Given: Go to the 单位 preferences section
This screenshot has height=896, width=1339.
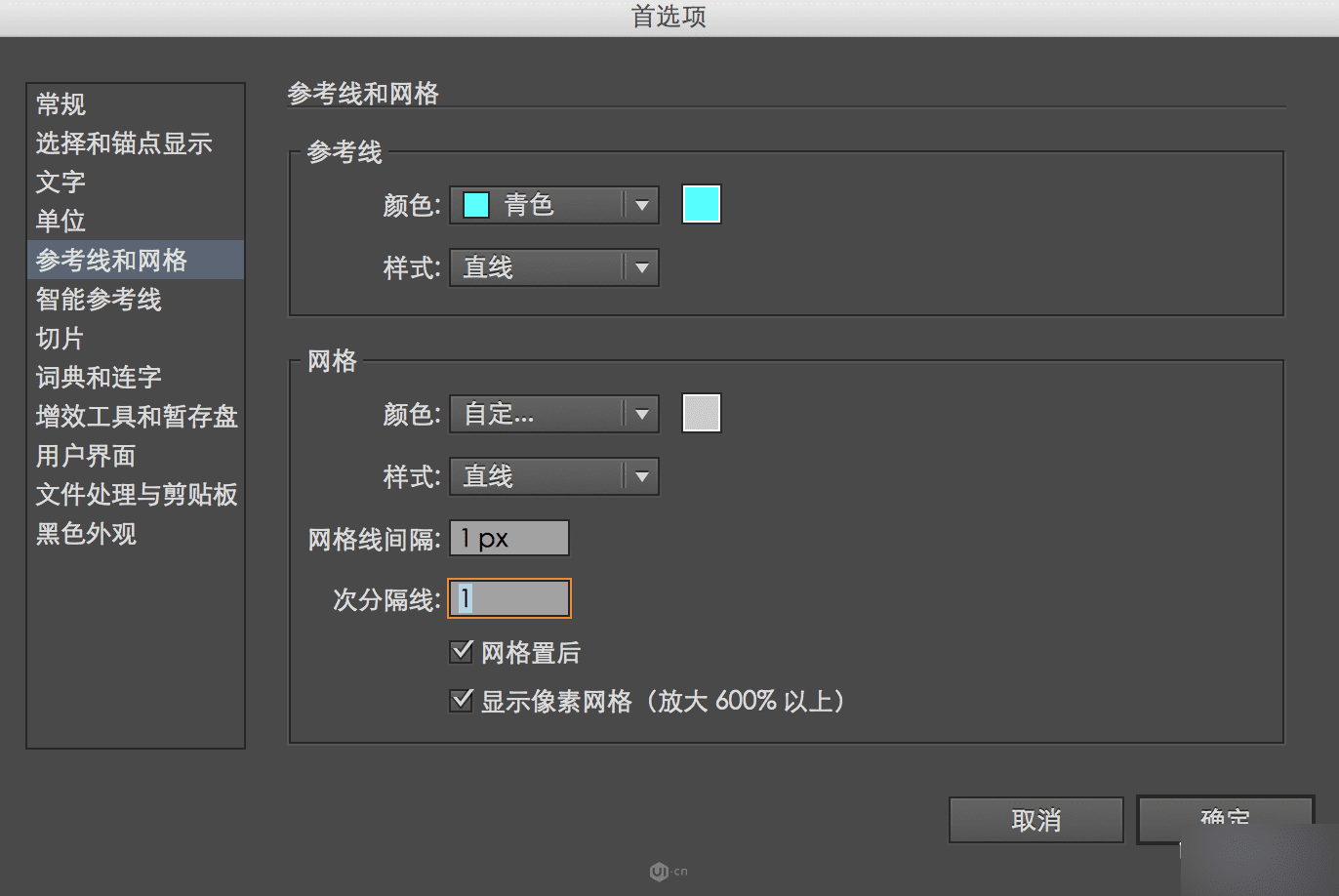Looking at the screenshot, I should click(x=61, y=222).
